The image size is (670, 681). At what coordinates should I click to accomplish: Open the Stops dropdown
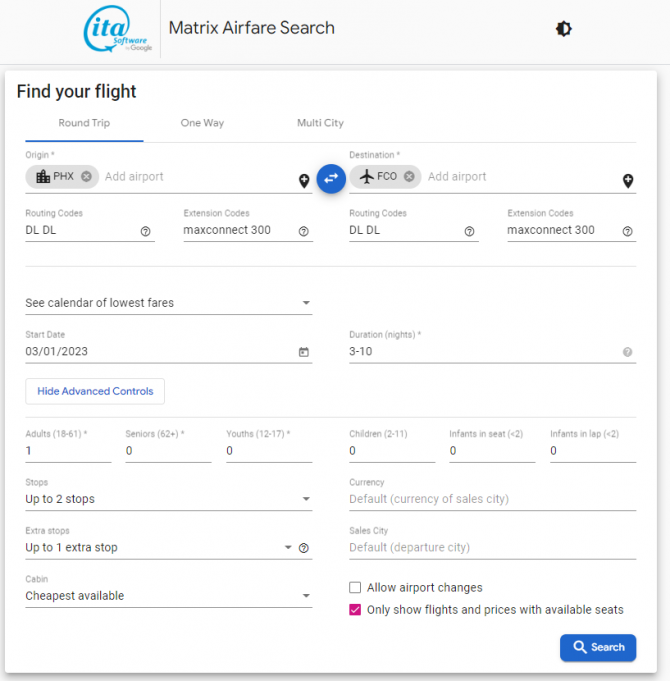168,499
